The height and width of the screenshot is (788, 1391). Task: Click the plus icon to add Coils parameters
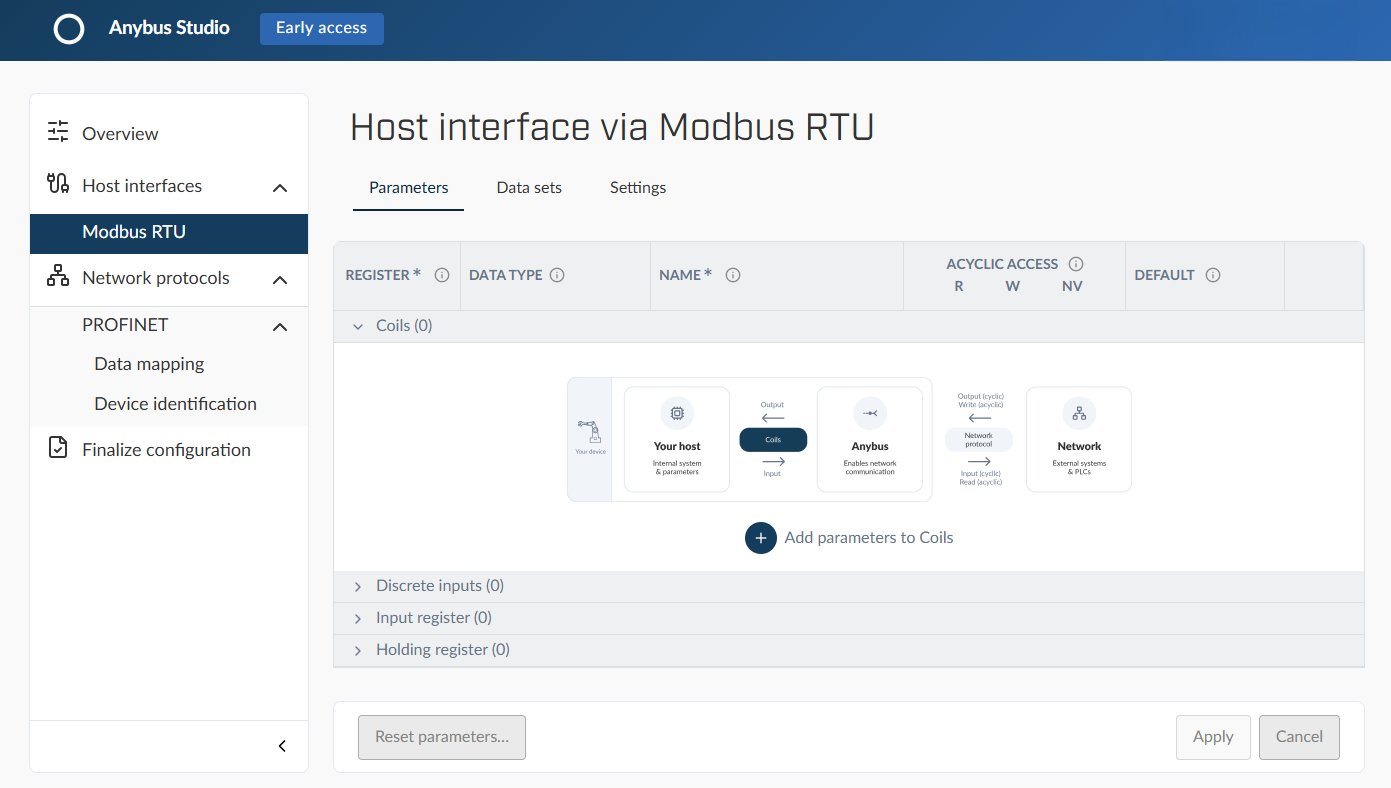761,538
